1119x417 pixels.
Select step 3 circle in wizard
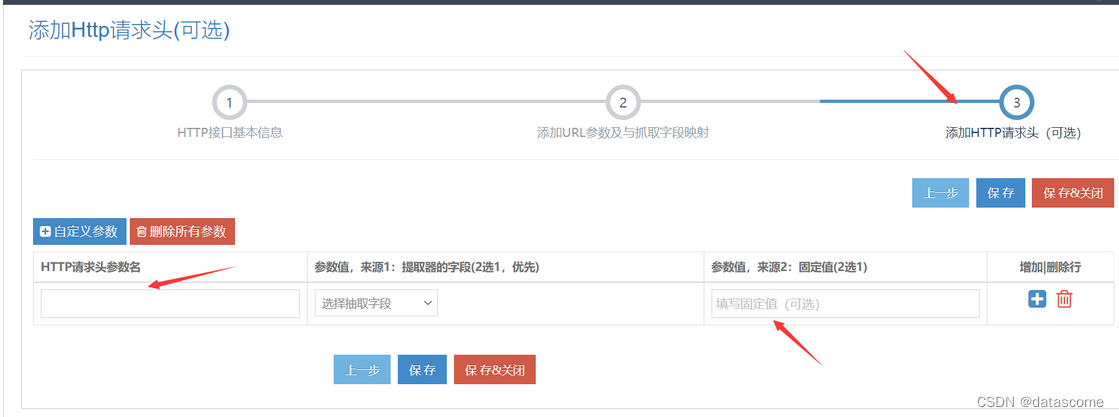(1017, 103)
